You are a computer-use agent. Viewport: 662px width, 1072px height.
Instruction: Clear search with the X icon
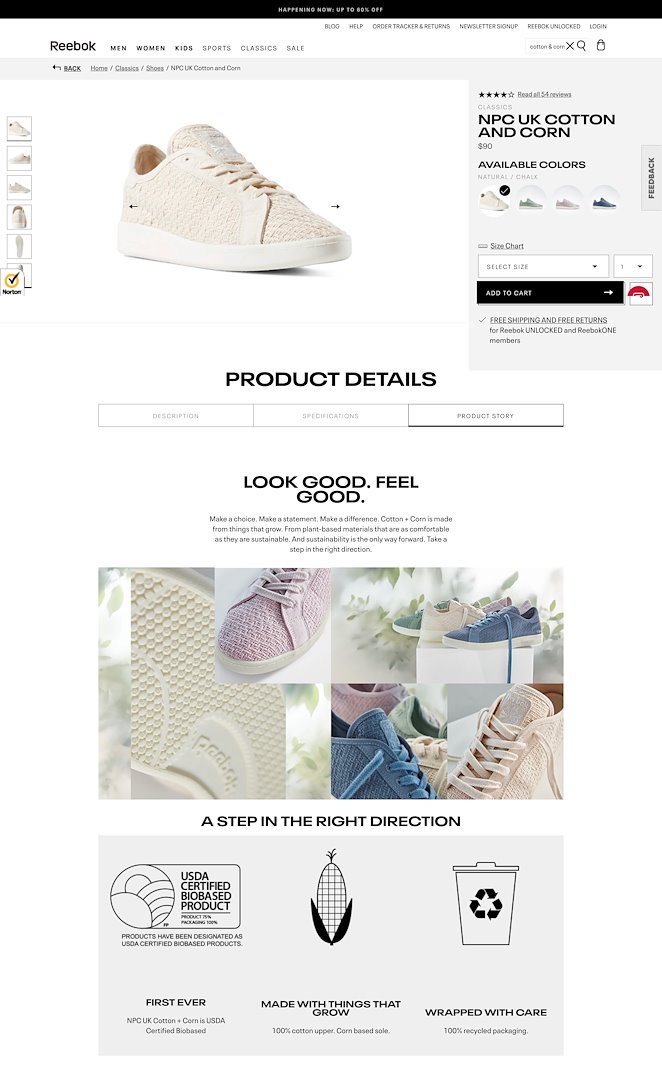570,46
